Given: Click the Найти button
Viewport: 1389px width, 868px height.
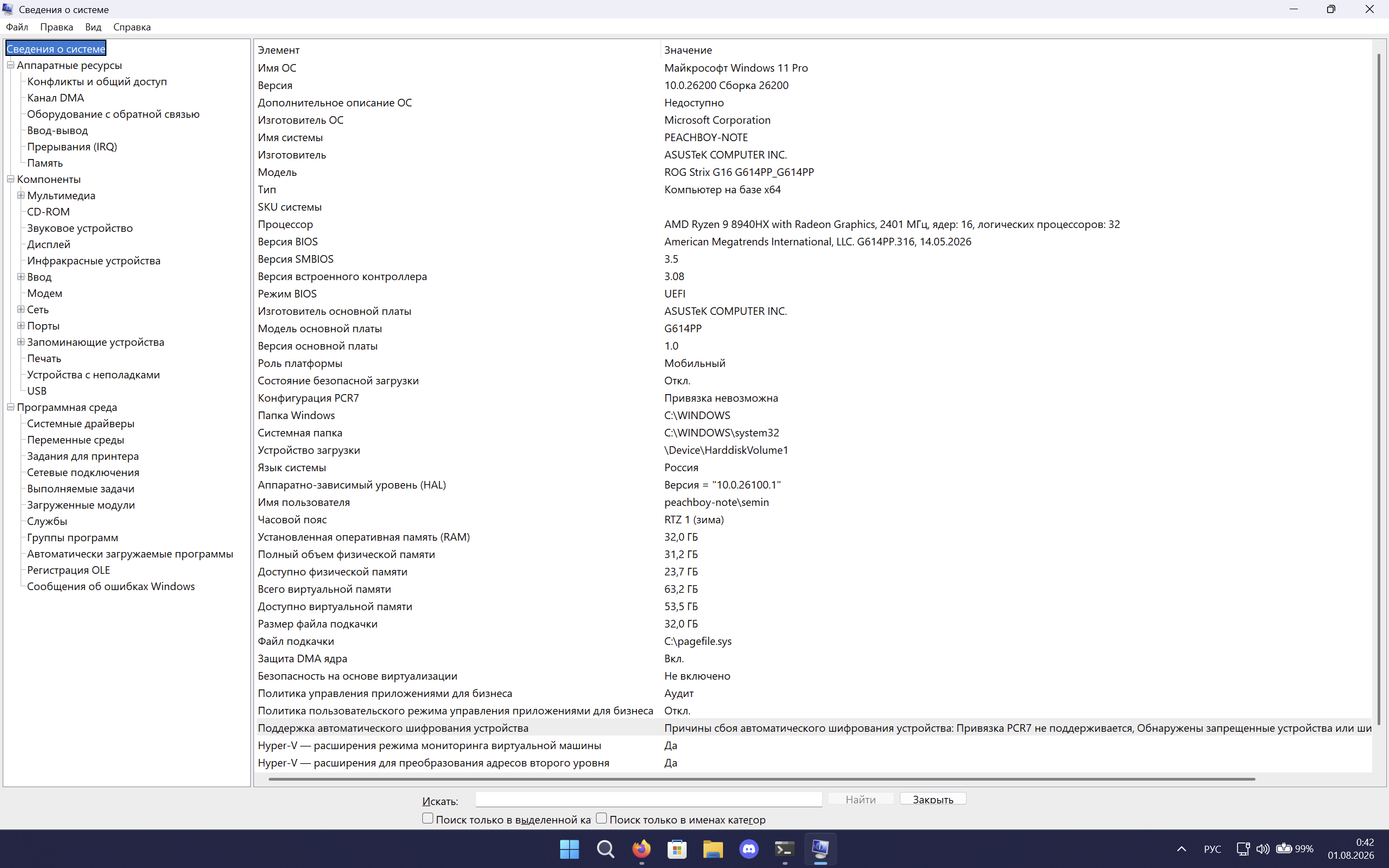Looking at the screenshot, I should coord(860,799).
